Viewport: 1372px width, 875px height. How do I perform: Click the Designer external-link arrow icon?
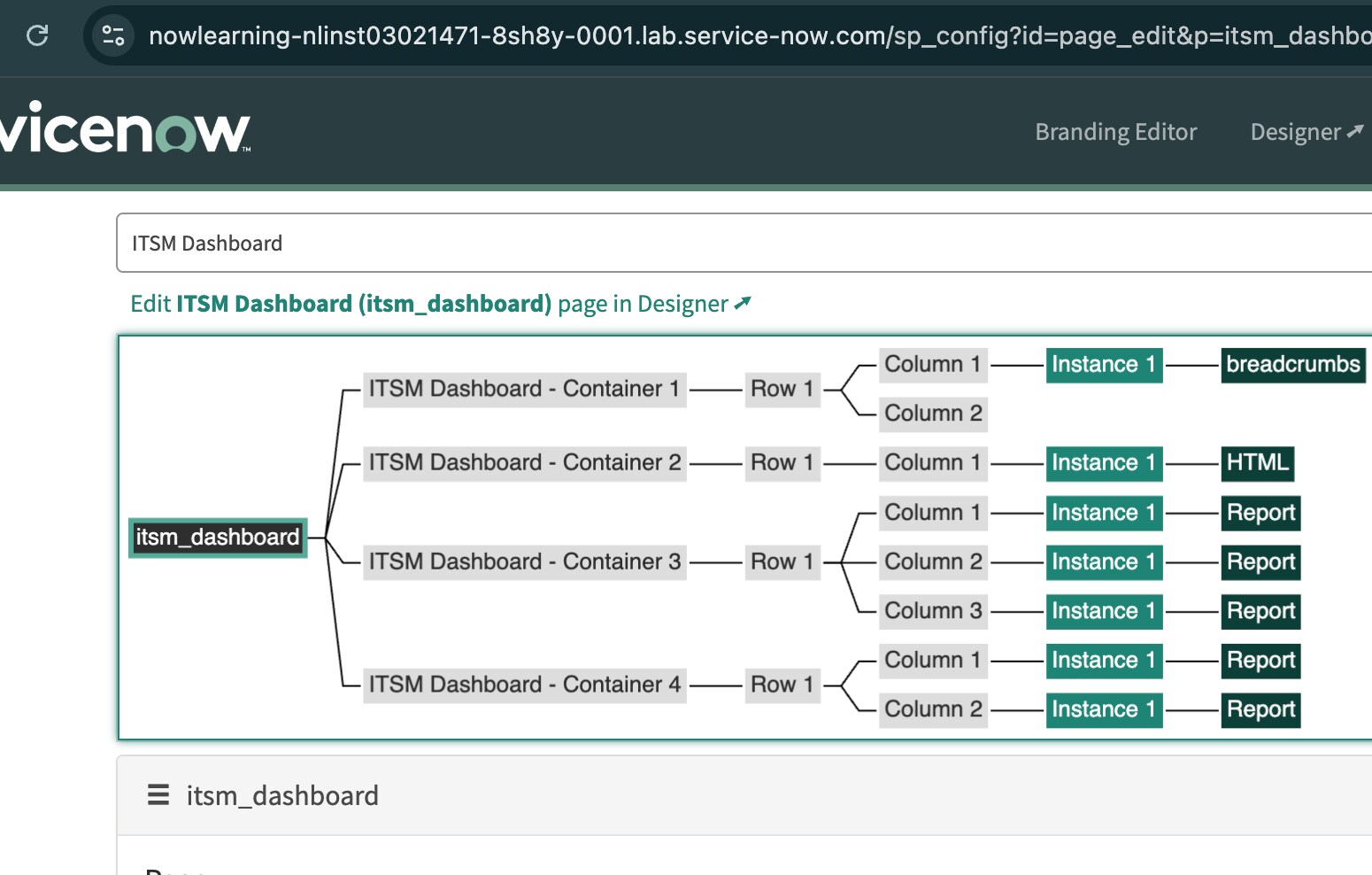click(1355, 130)
